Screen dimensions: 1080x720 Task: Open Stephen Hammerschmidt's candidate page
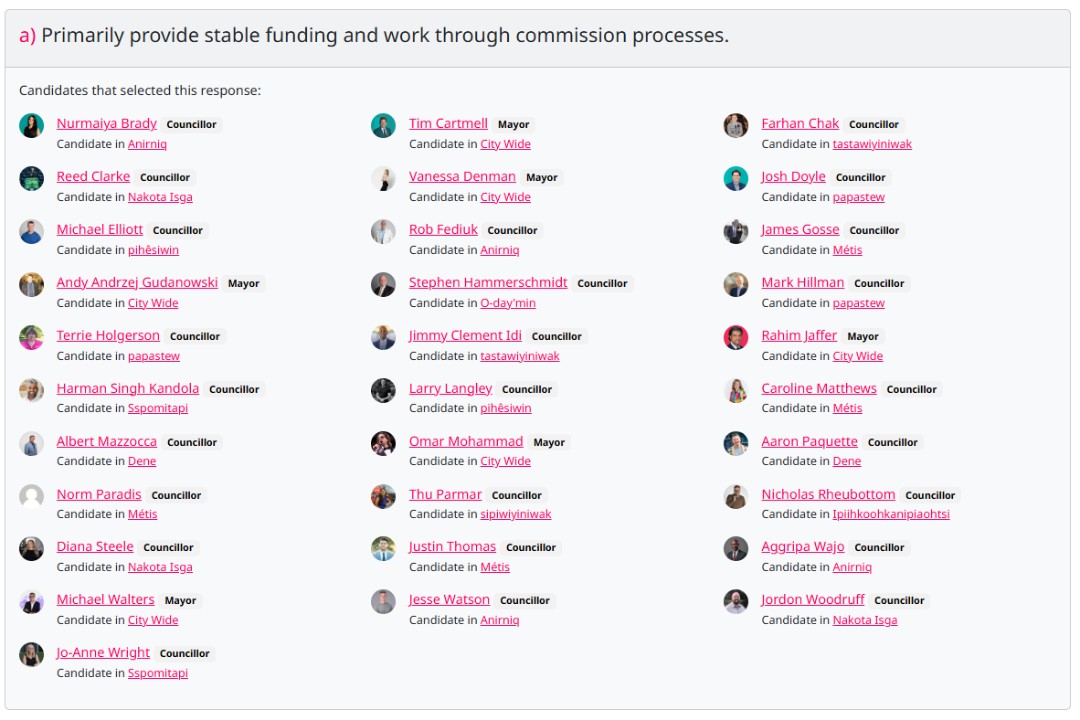pos(488,283)
